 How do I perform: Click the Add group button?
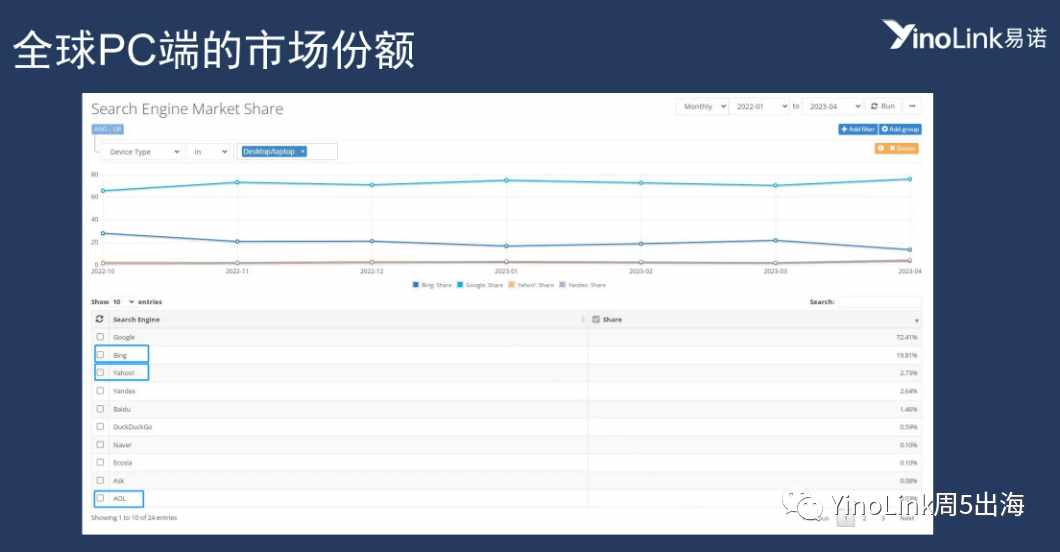click(900, 129)
